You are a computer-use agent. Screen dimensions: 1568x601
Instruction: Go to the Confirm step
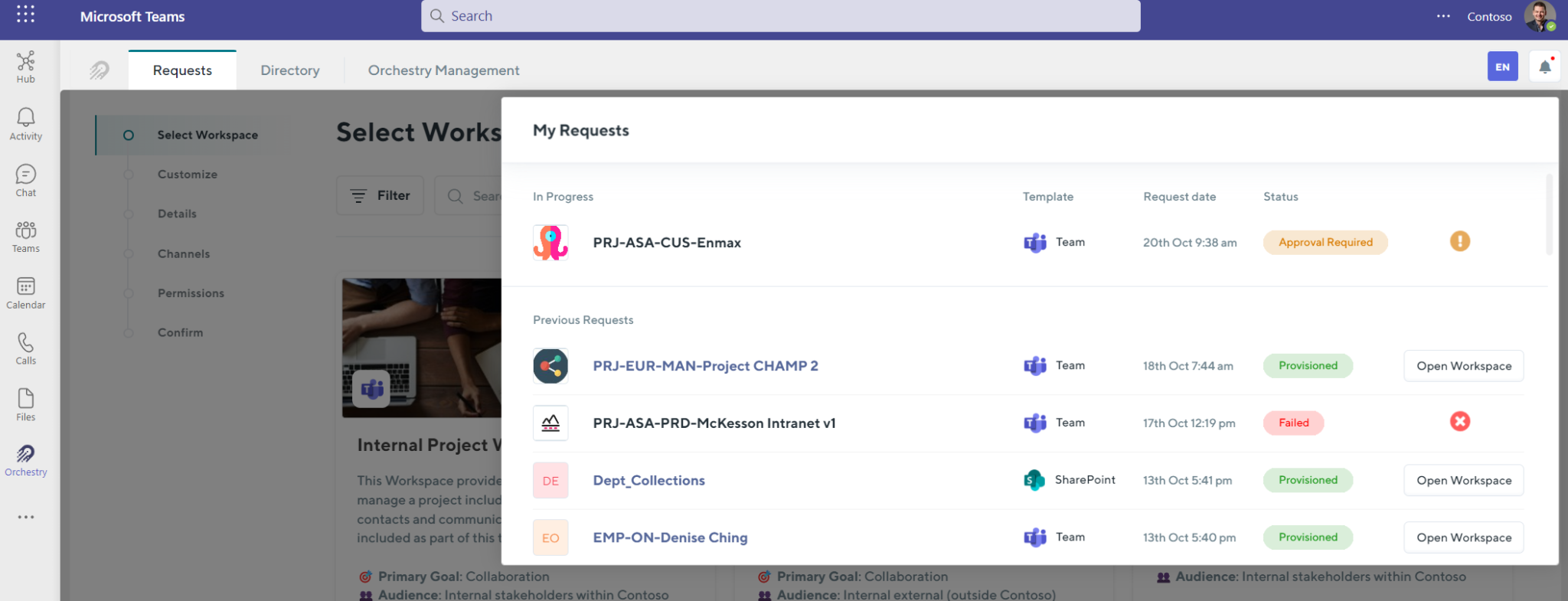click(x=181, y=332)
